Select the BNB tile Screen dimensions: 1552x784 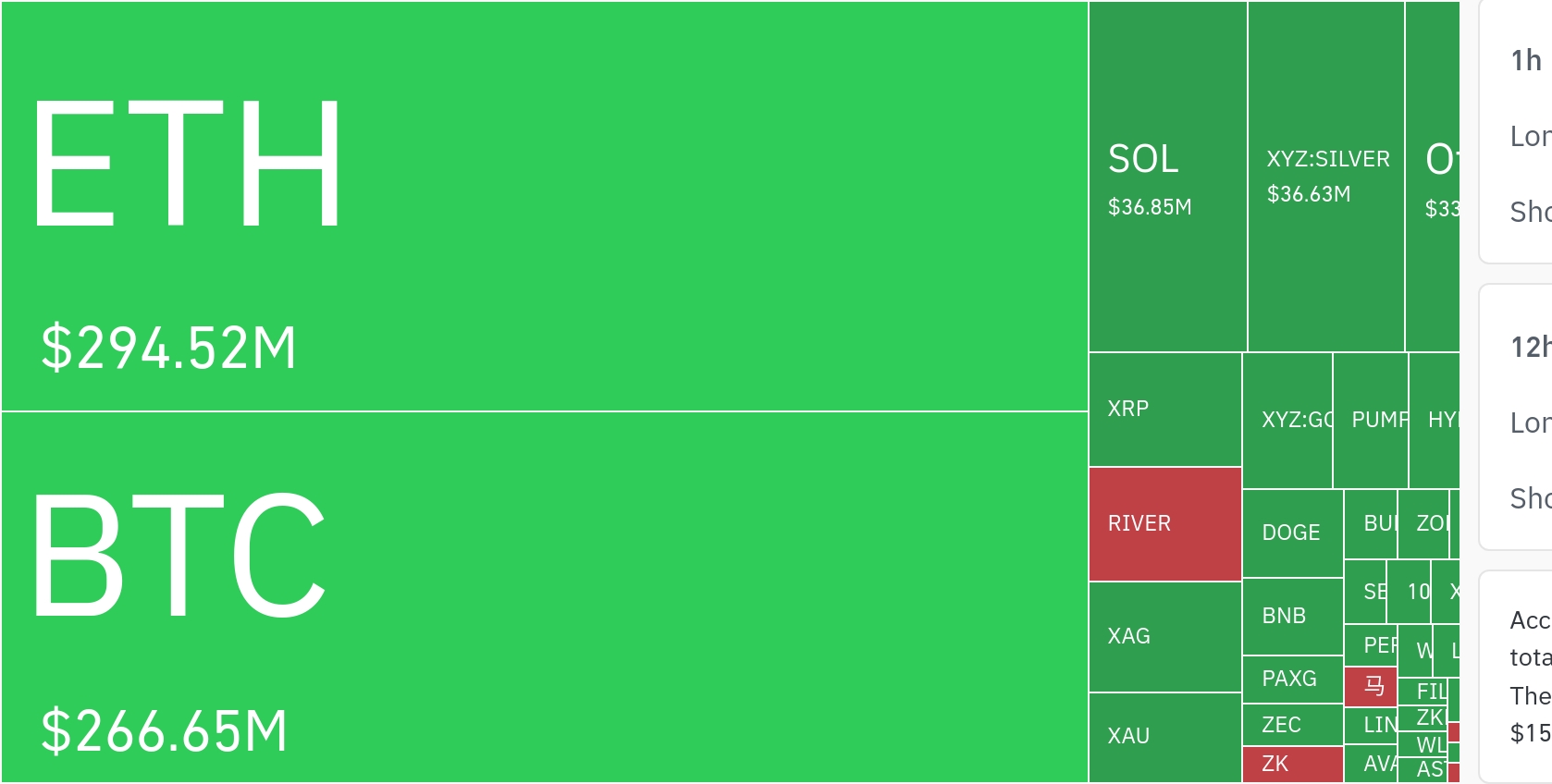[1292, 616]
